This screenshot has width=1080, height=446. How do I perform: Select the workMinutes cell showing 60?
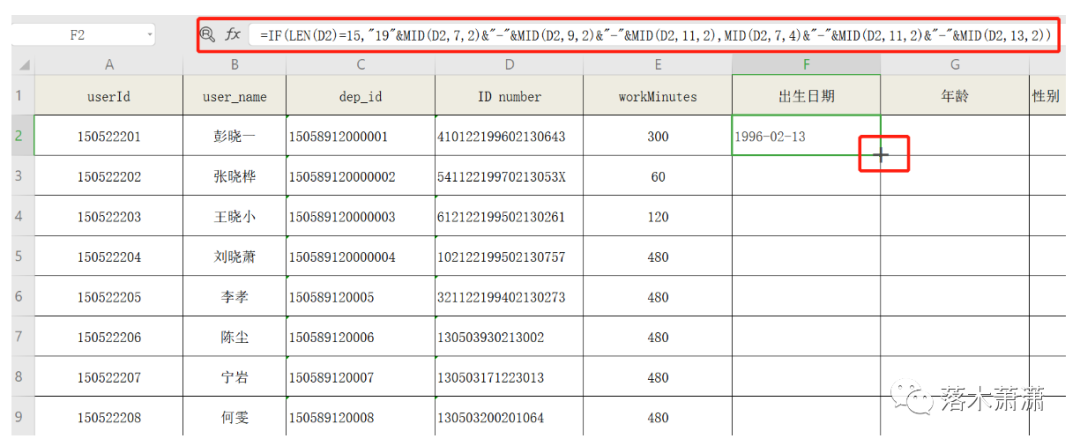[x=658, y=176]
